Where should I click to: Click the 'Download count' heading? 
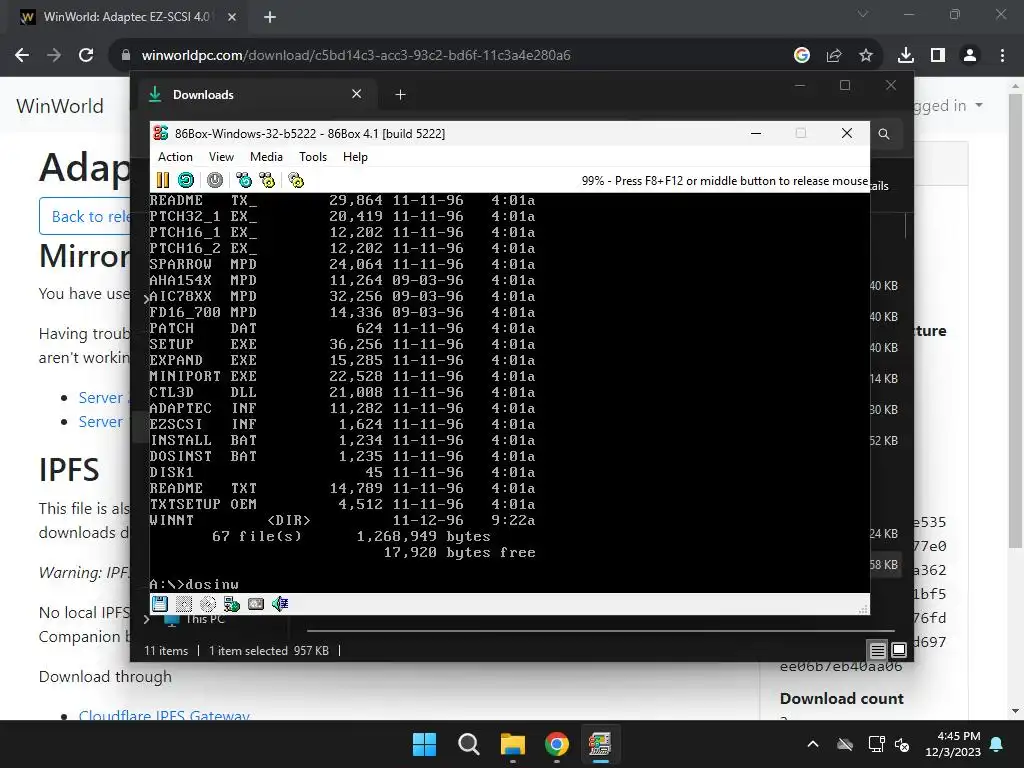click(842, 698)
